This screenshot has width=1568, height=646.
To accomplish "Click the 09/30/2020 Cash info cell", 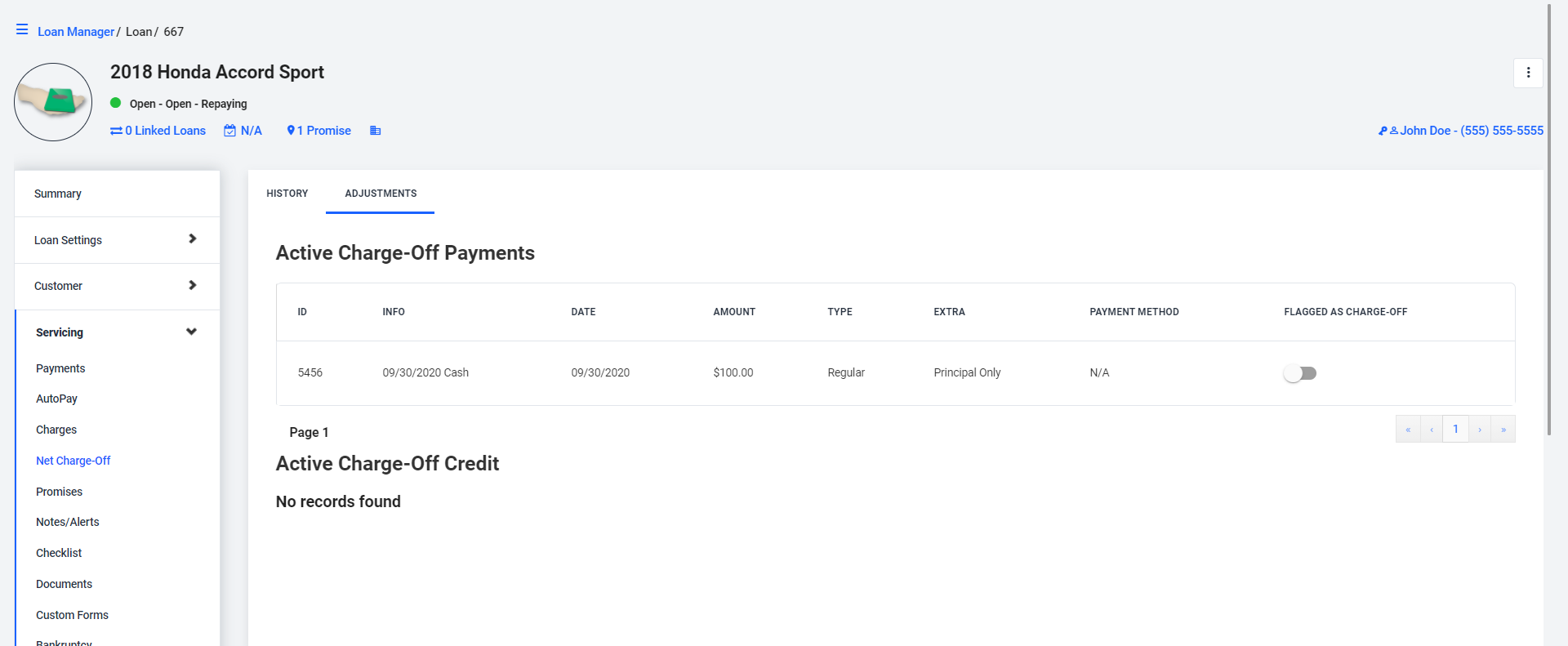I will (425, 372).
